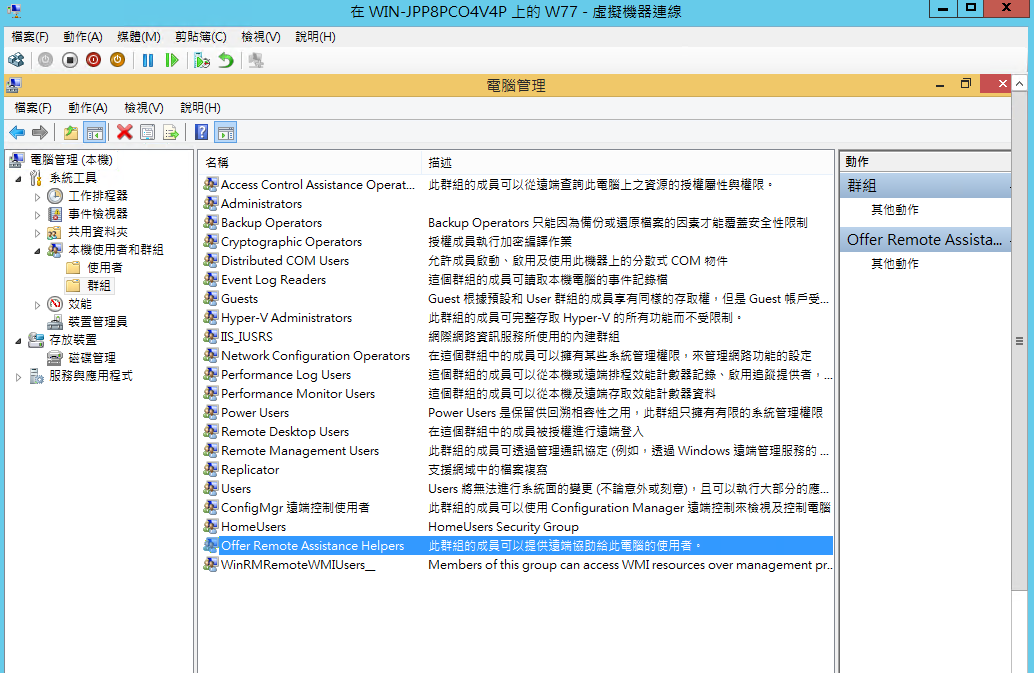Select 工作排程器 in the tree

click(98, 196)
